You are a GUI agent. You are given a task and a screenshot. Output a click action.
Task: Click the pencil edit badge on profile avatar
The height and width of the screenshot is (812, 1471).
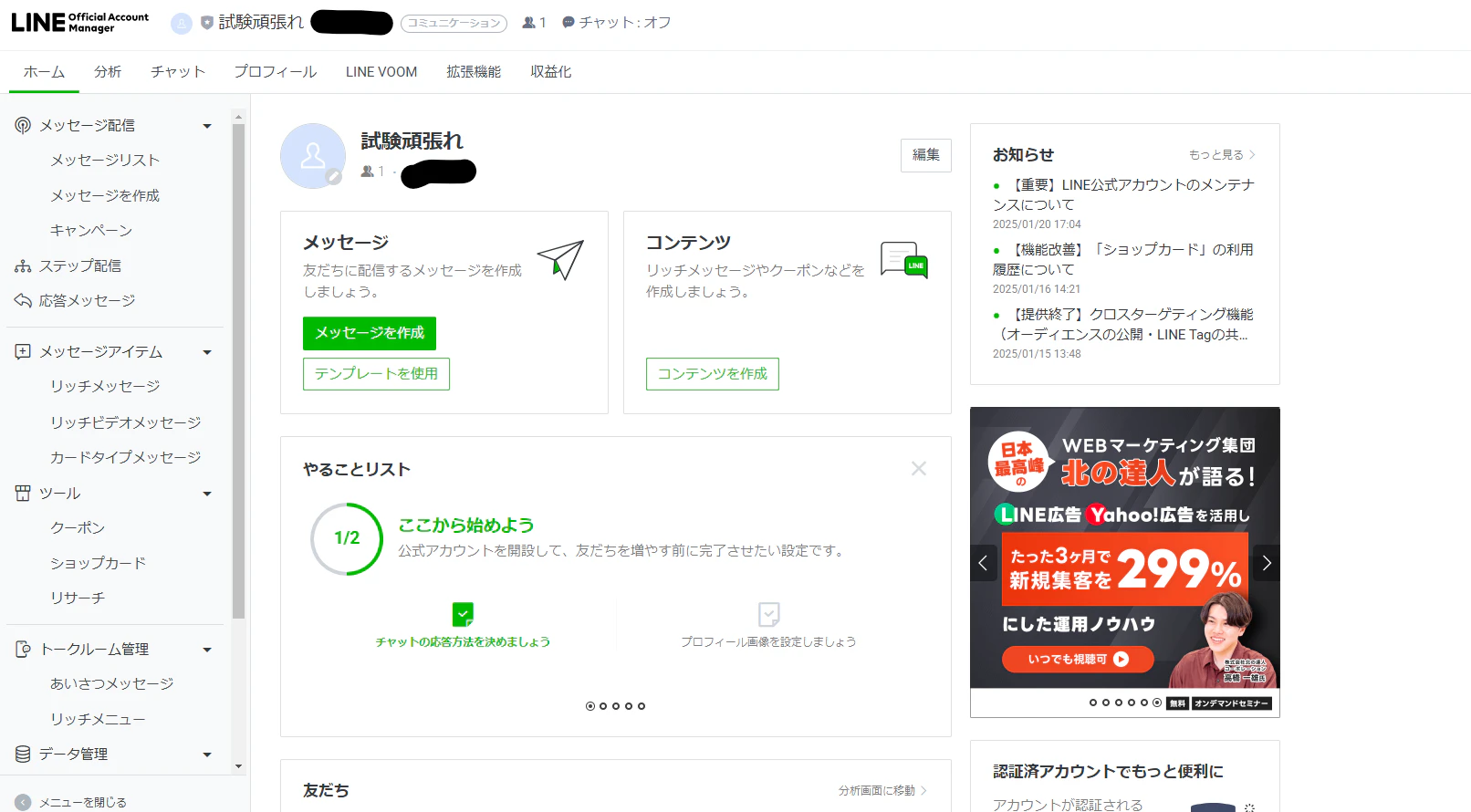335,177
